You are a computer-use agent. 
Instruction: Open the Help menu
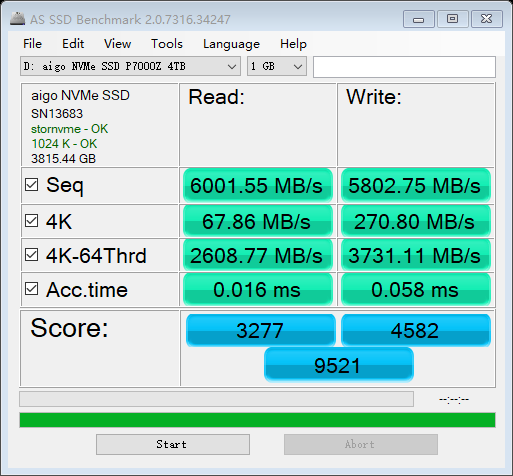point(293,44)
